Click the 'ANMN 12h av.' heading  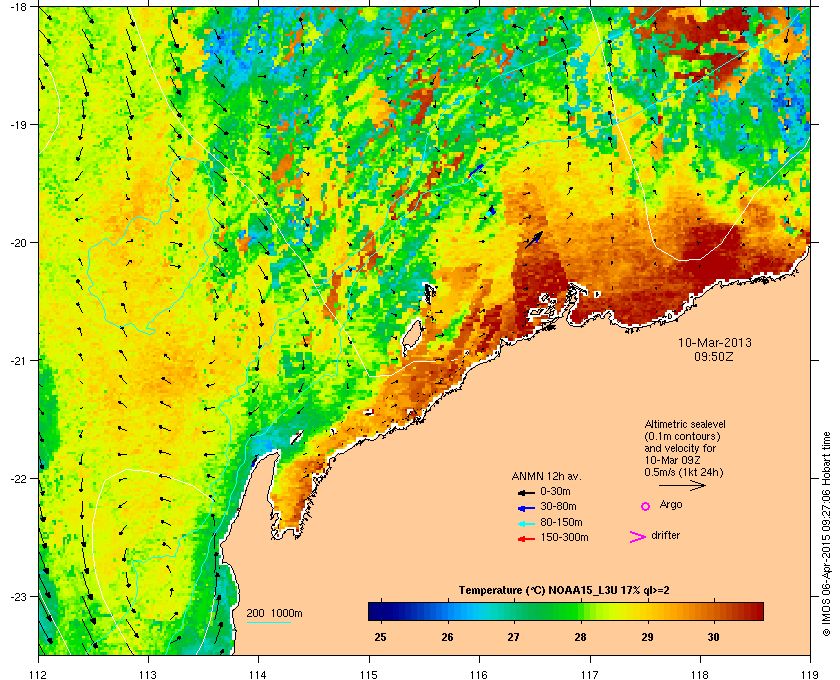pos(546,476)
